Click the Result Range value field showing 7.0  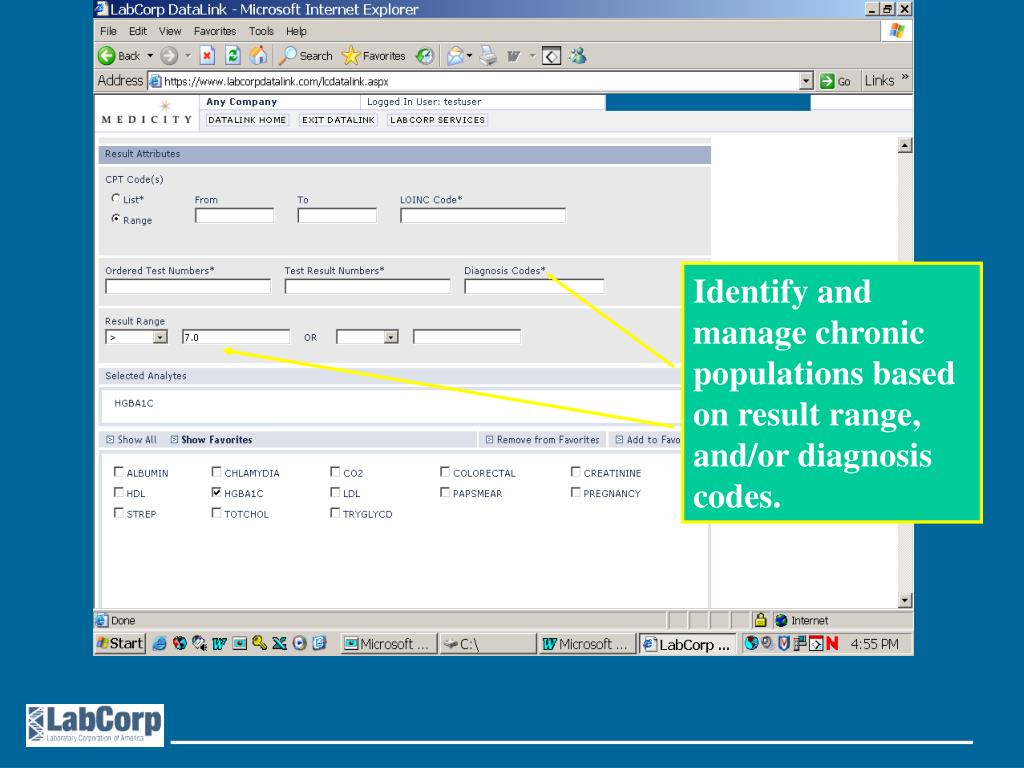236,337
